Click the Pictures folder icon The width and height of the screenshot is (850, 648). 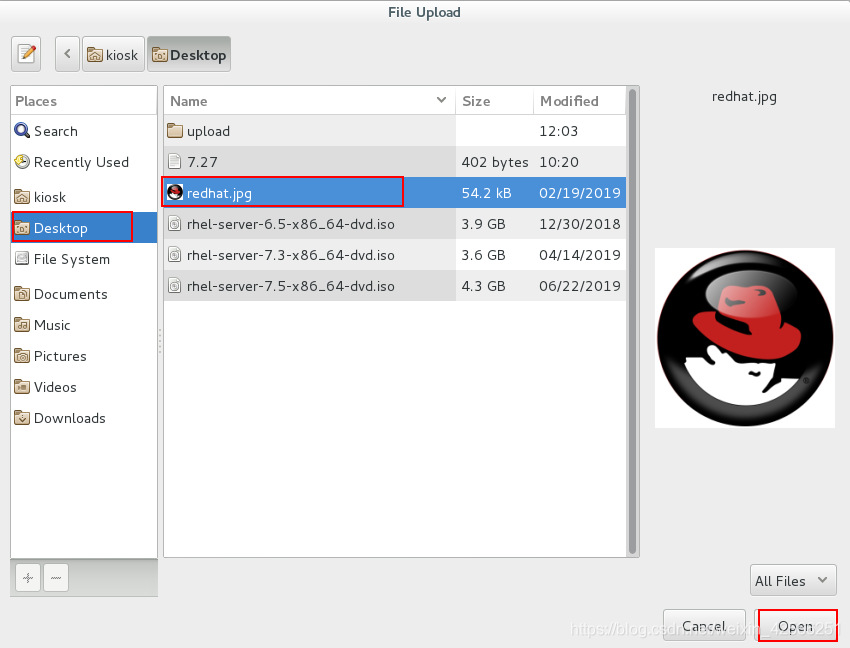(x=22, y=355)
